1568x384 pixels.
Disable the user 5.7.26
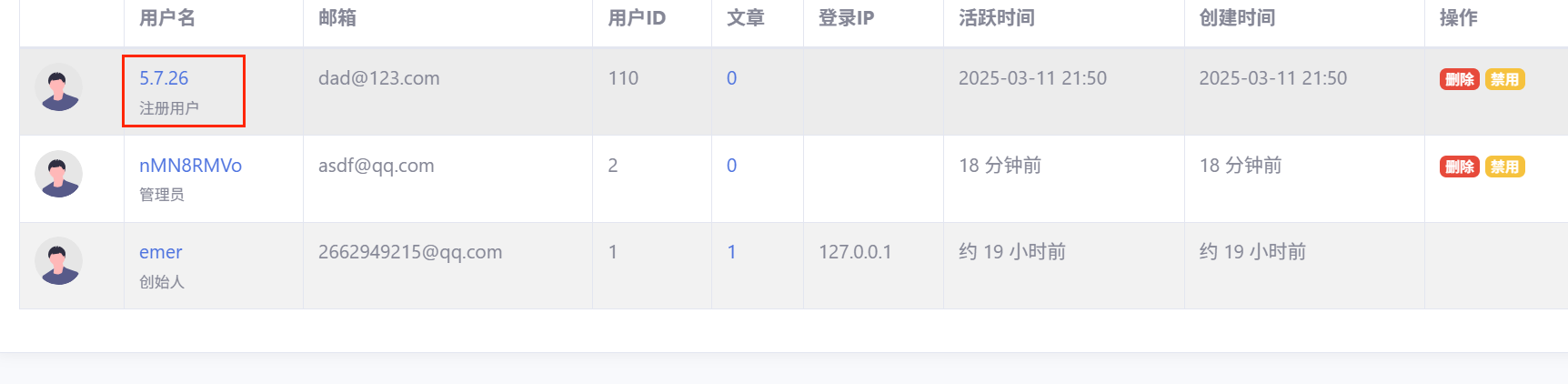pos(1504,79)
